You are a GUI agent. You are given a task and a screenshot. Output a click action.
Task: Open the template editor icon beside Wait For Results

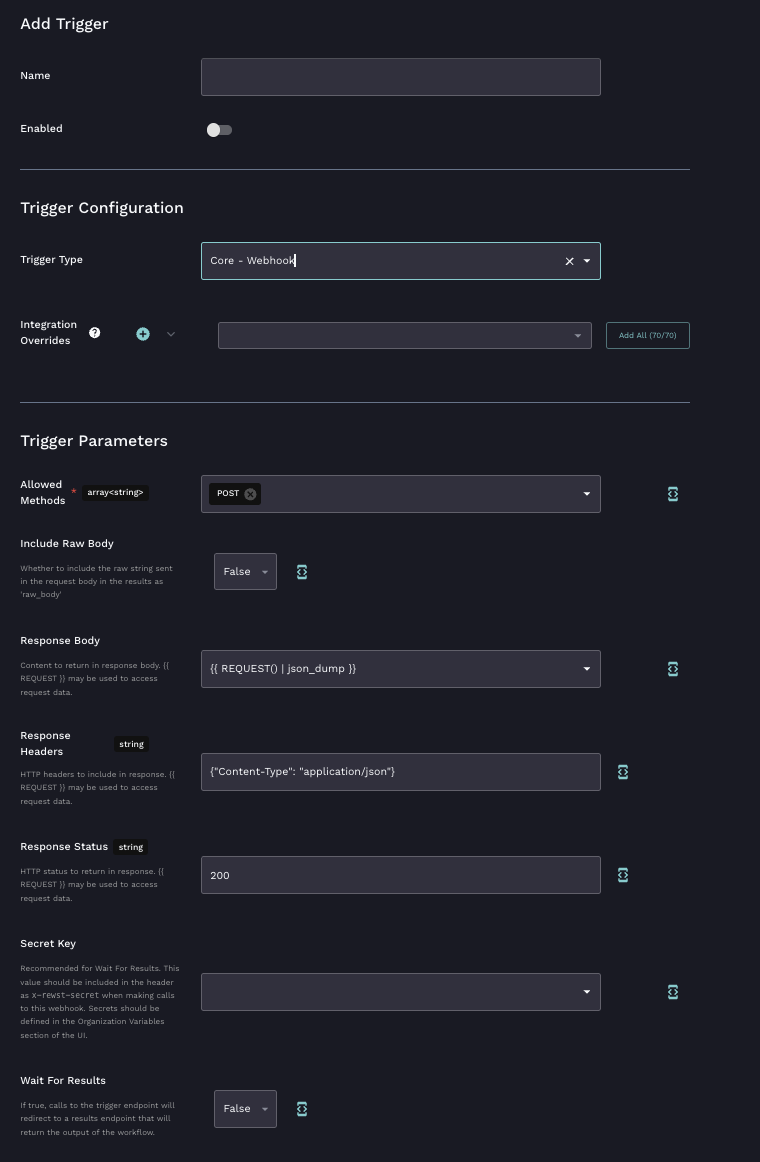tap(302, 1109)
